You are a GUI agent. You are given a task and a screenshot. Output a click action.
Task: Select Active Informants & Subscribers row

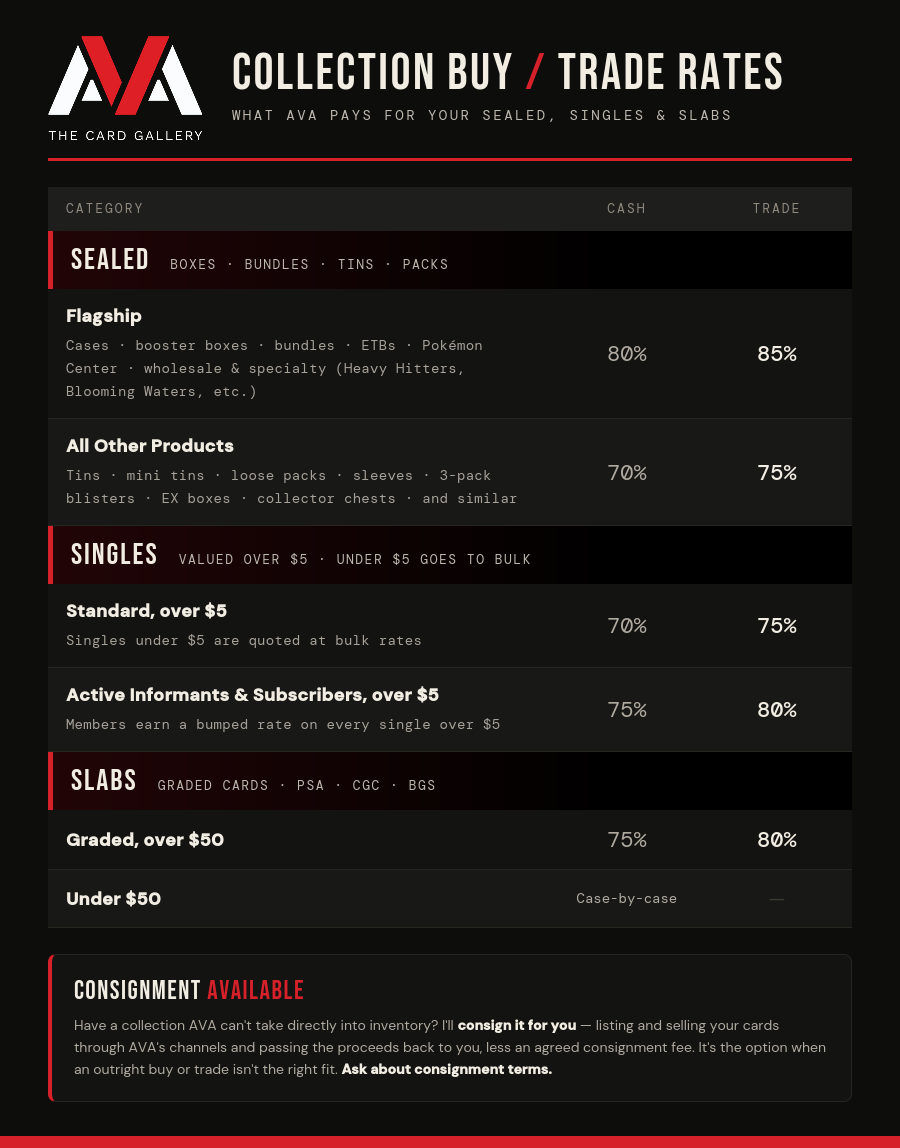[x=450, y=709]
